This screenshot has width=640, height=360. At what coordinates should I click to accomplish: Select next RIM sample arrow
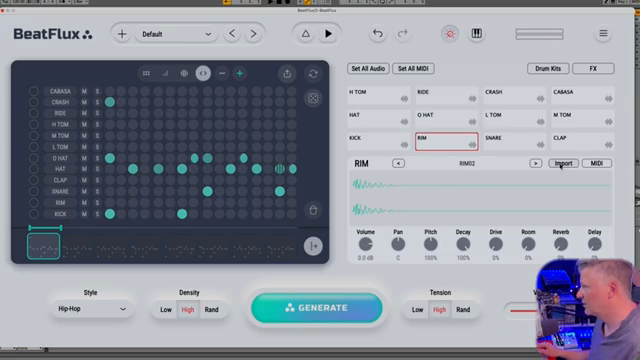[536, 163]
